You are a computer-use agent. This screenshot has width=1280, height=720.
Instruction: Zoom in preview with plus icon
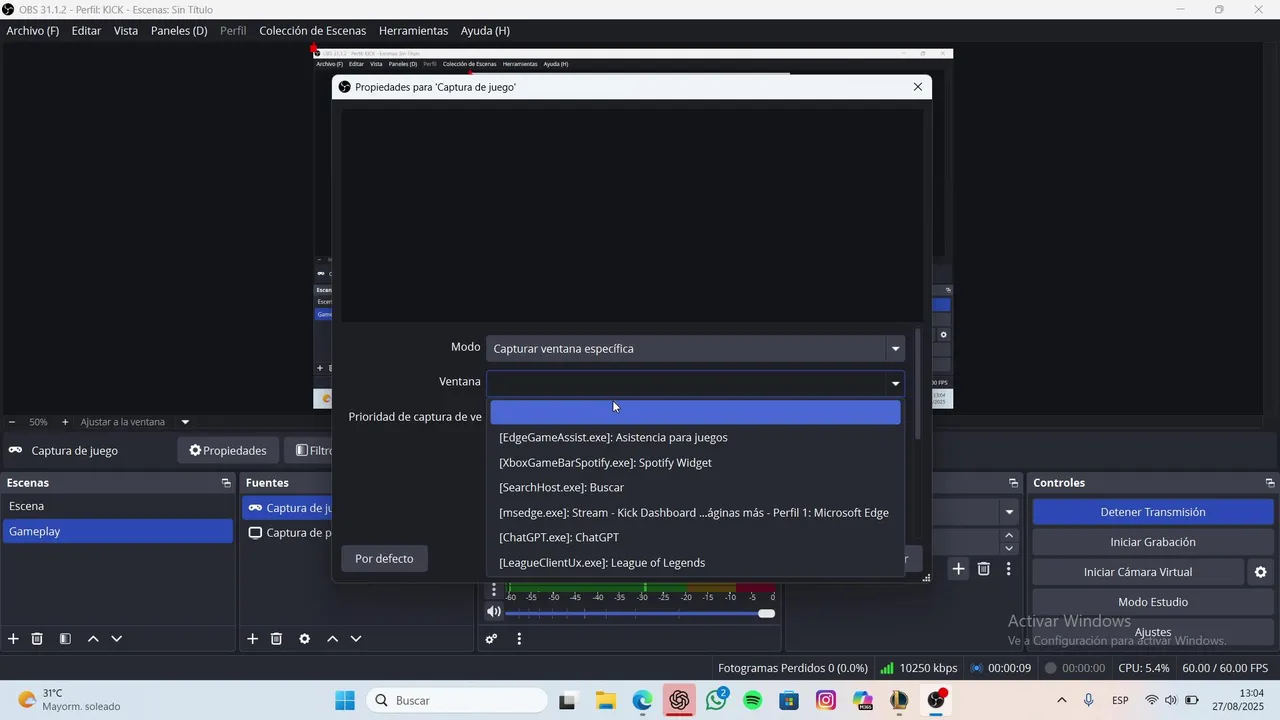click(x=65, y=422)
